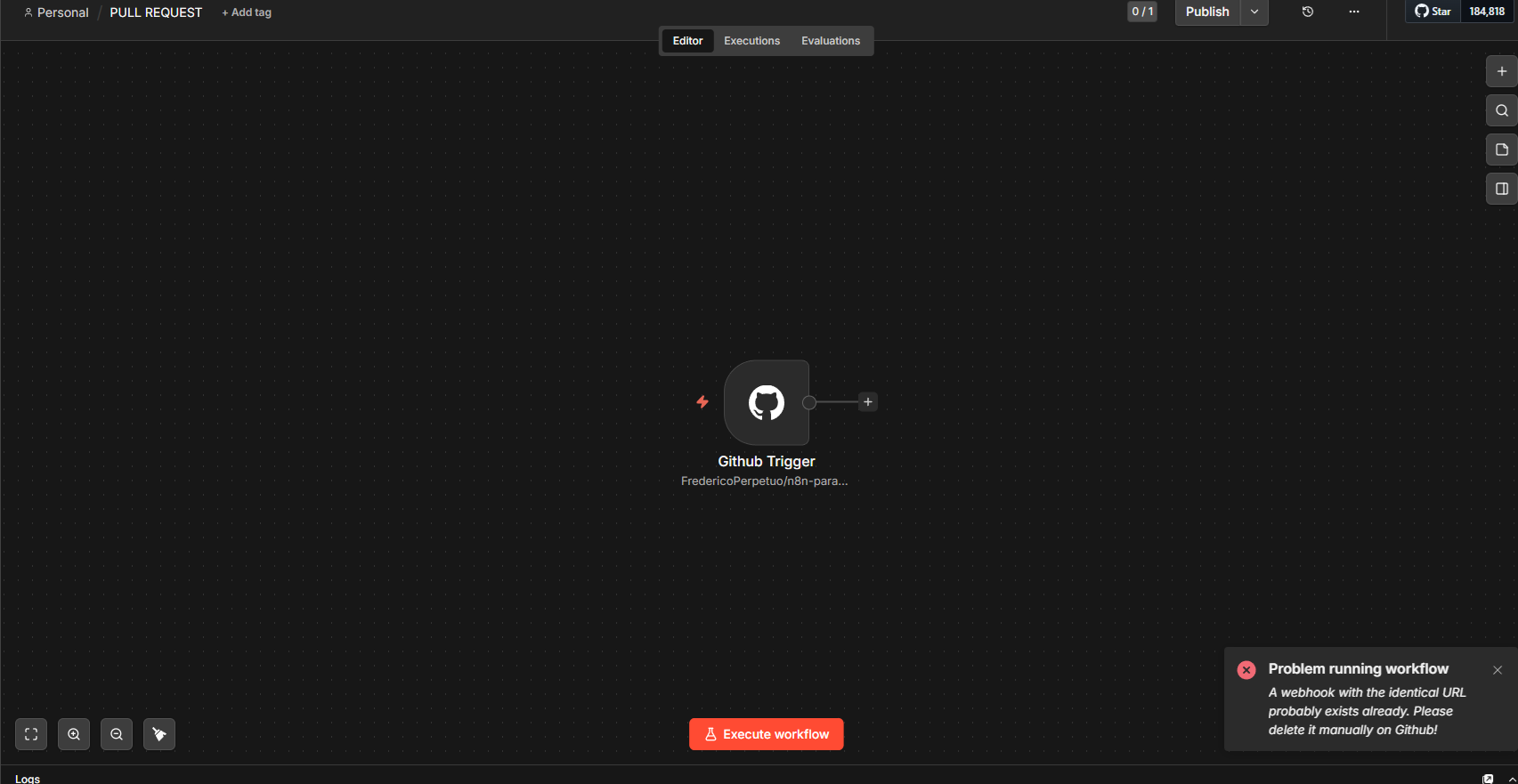
Task: Add a node with the top-right plus button
Action: [1501, 71]
